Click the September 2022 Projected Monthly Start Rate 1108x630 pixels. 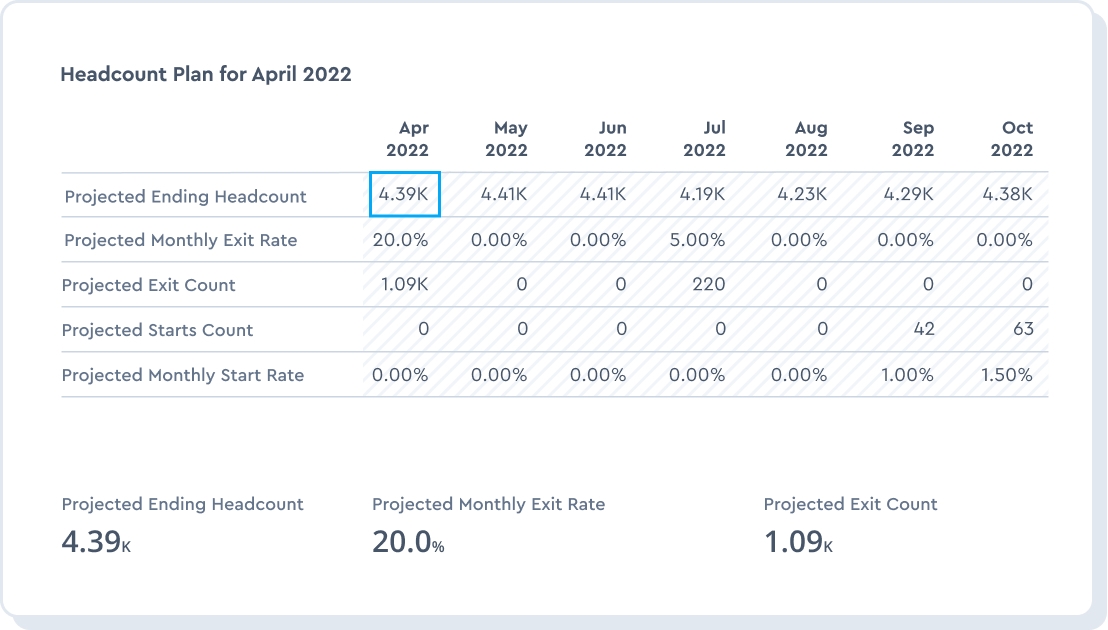pyautogui.click(x=905, y=375)
